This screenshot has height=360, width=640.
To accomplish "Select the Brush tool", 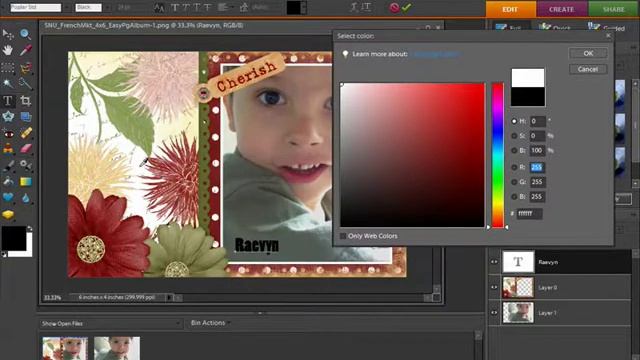I will (x=8, y=165).
